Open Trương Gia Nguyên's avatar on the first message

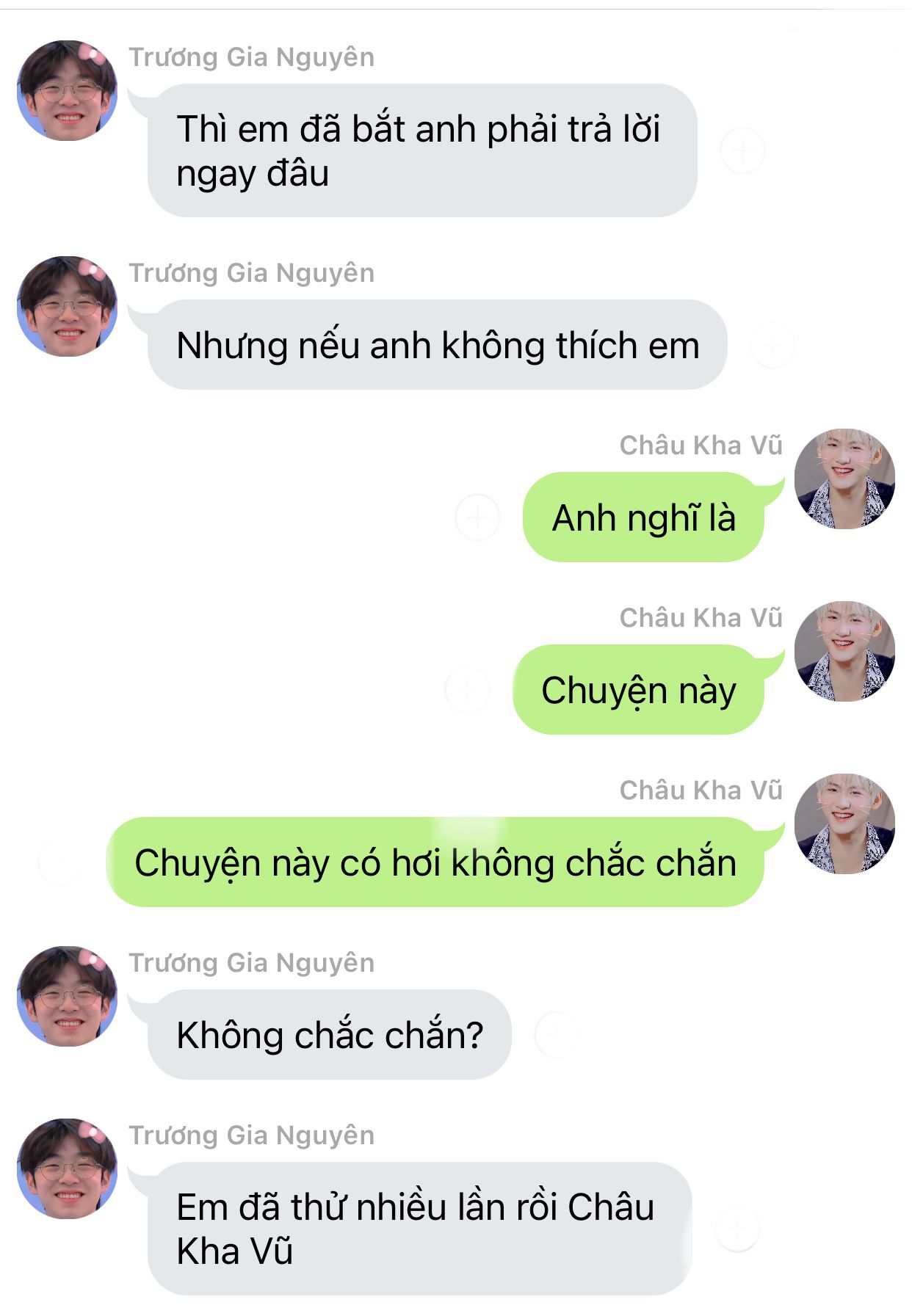(x=67, y=90)
